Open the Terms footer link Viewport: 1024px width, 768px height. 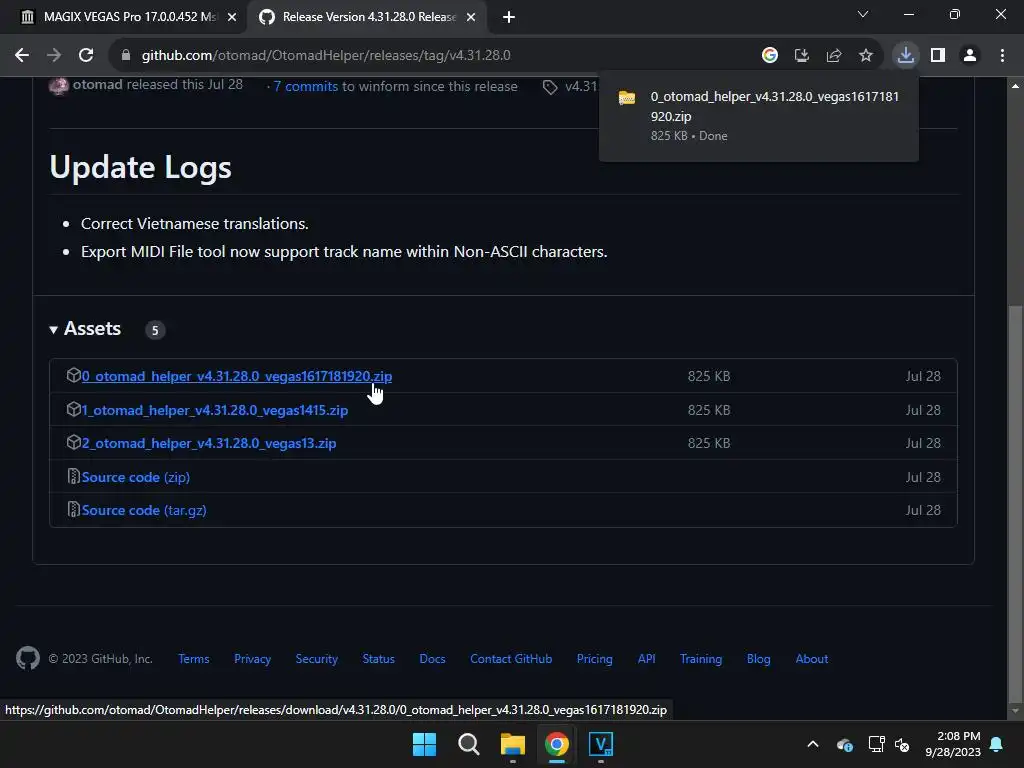point(194,659)
